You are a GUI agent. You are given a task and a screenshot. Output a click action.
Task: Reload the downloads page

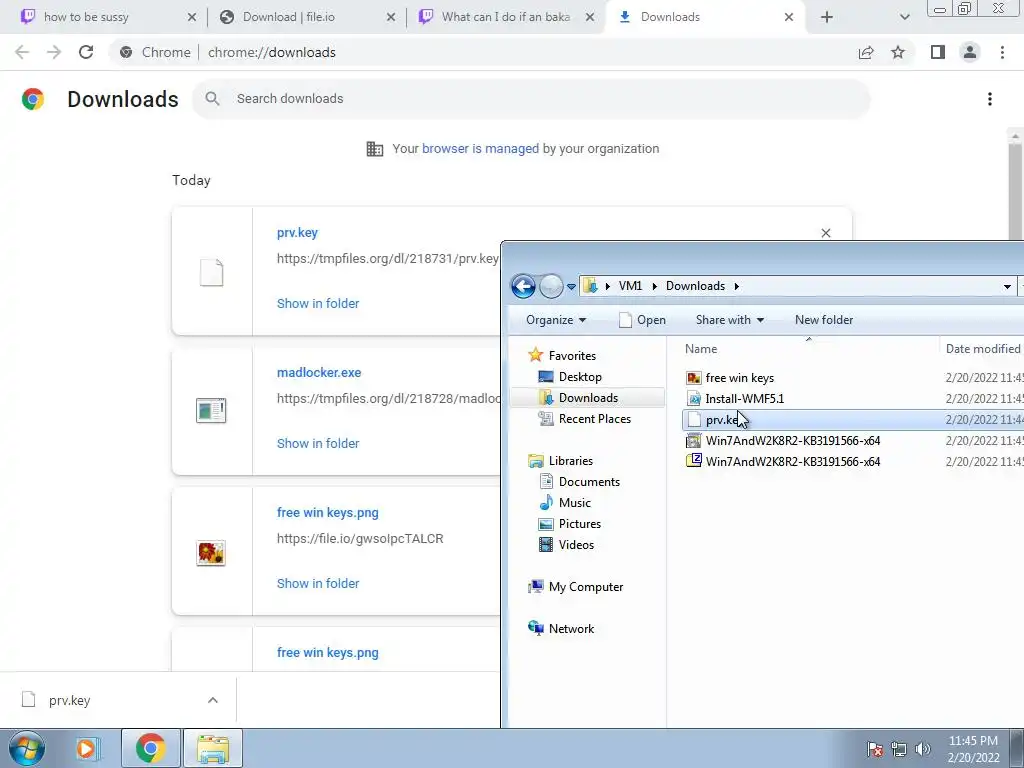click(86, 52)
